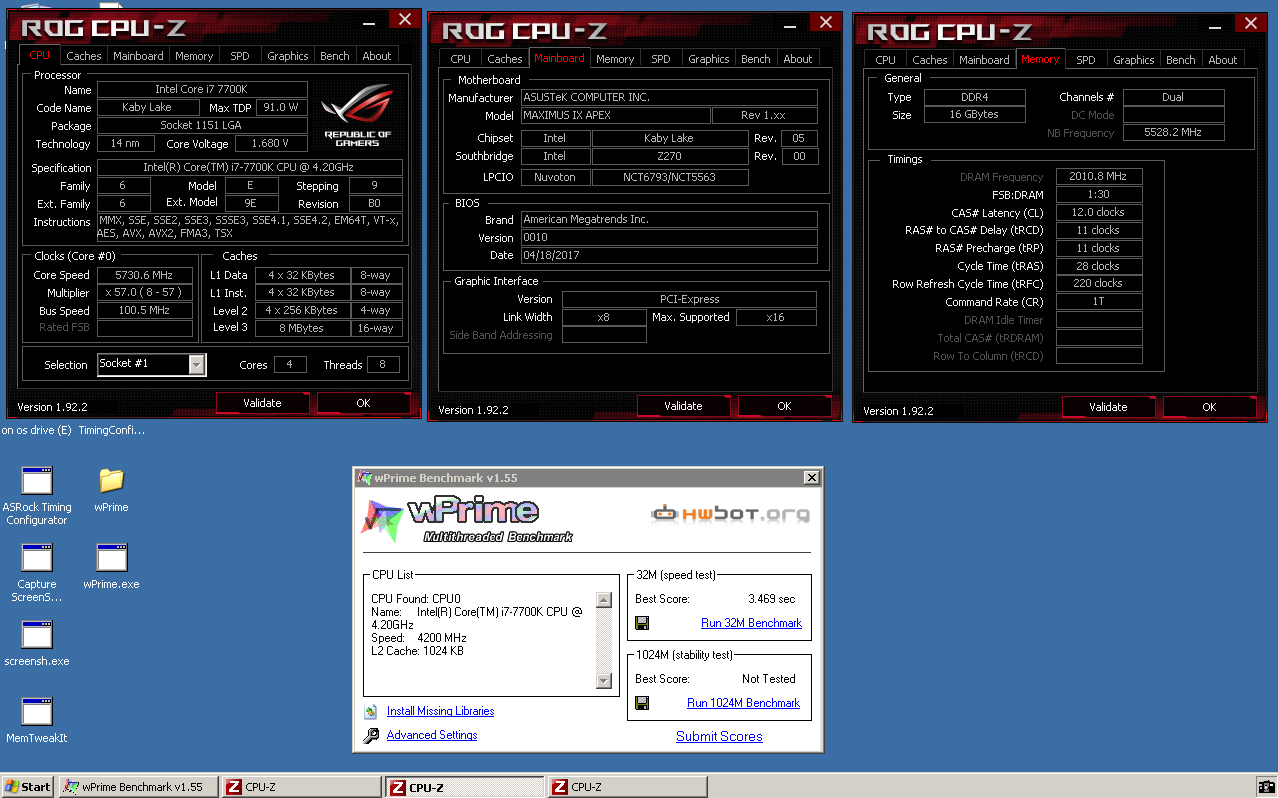Screen dimensions: 1278x798
Task: Click the BIOS date 04/18/2017
Action: [x=669, y=255]
